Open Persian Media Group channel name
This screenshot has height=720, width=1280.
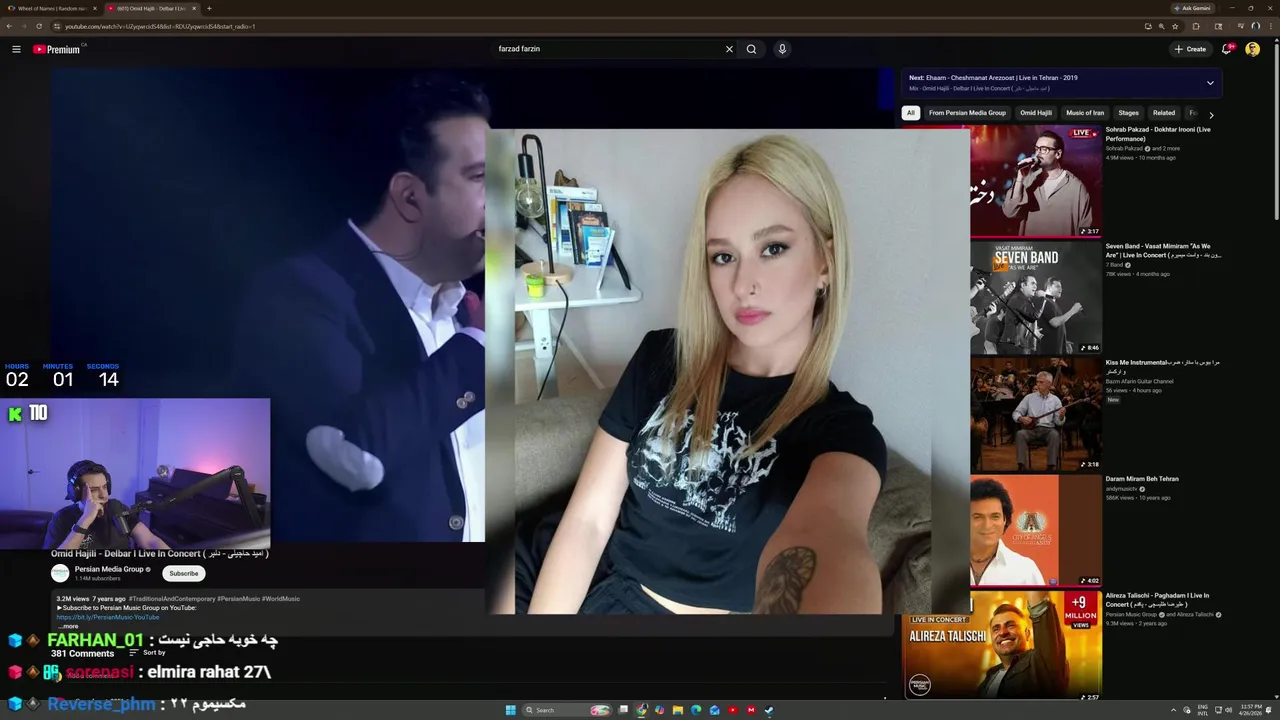coord(109,569)
